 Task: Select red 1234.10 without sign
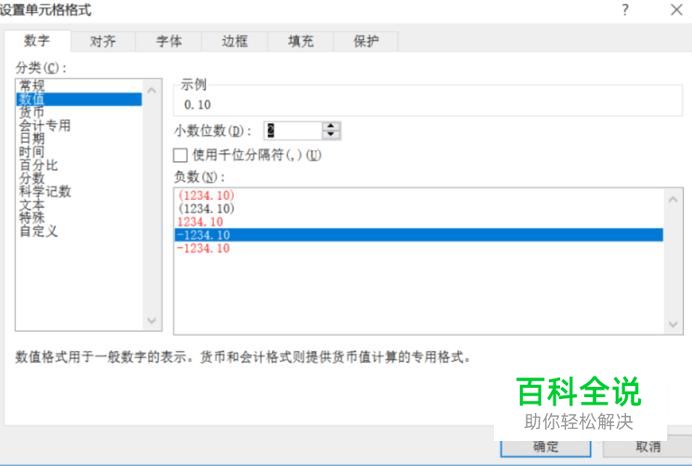(x=418, y=222)
